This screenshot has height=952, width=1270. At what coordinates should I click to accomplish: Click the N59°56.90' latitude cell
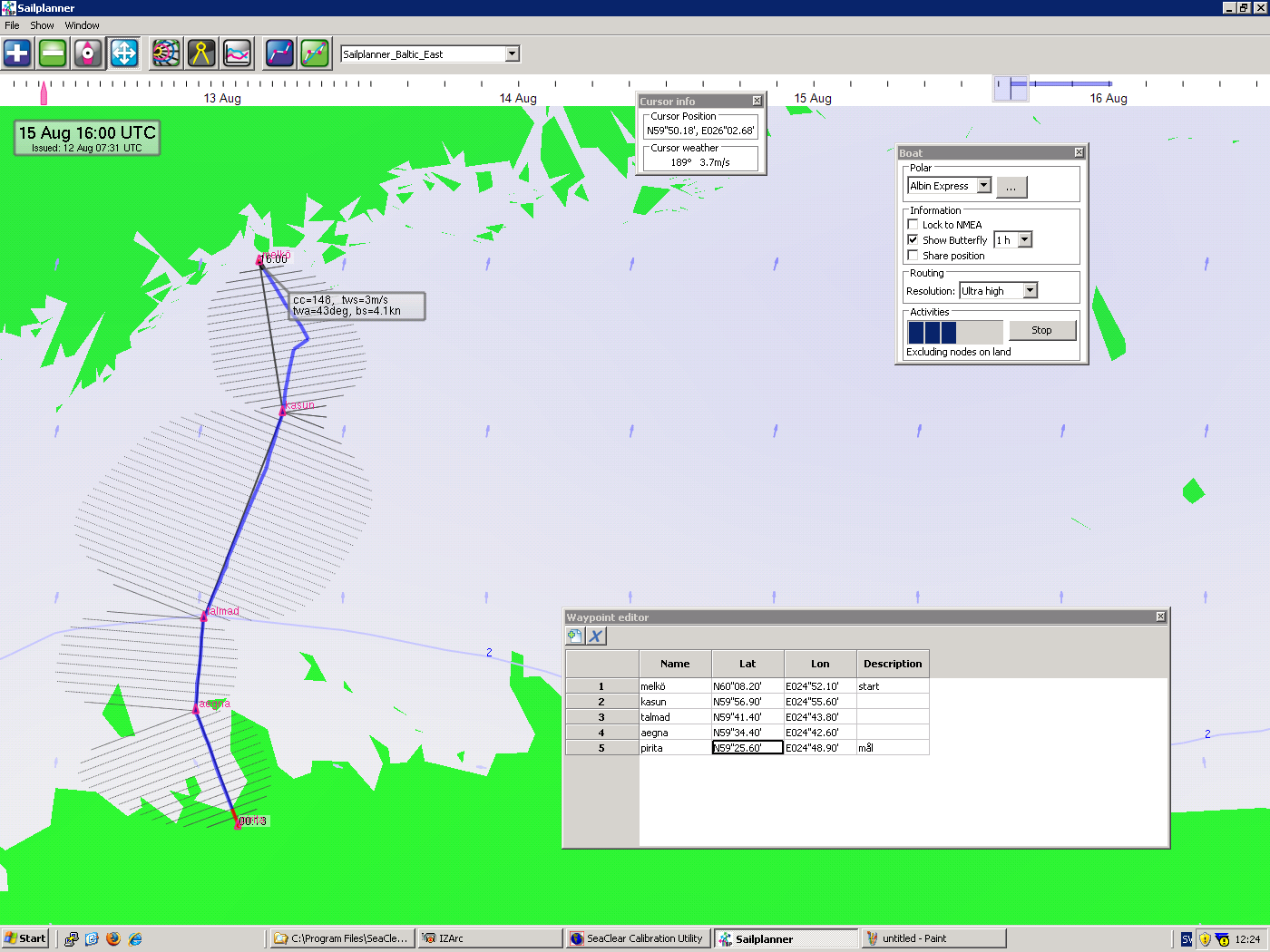pyautogui.click(x=747, y=702)
